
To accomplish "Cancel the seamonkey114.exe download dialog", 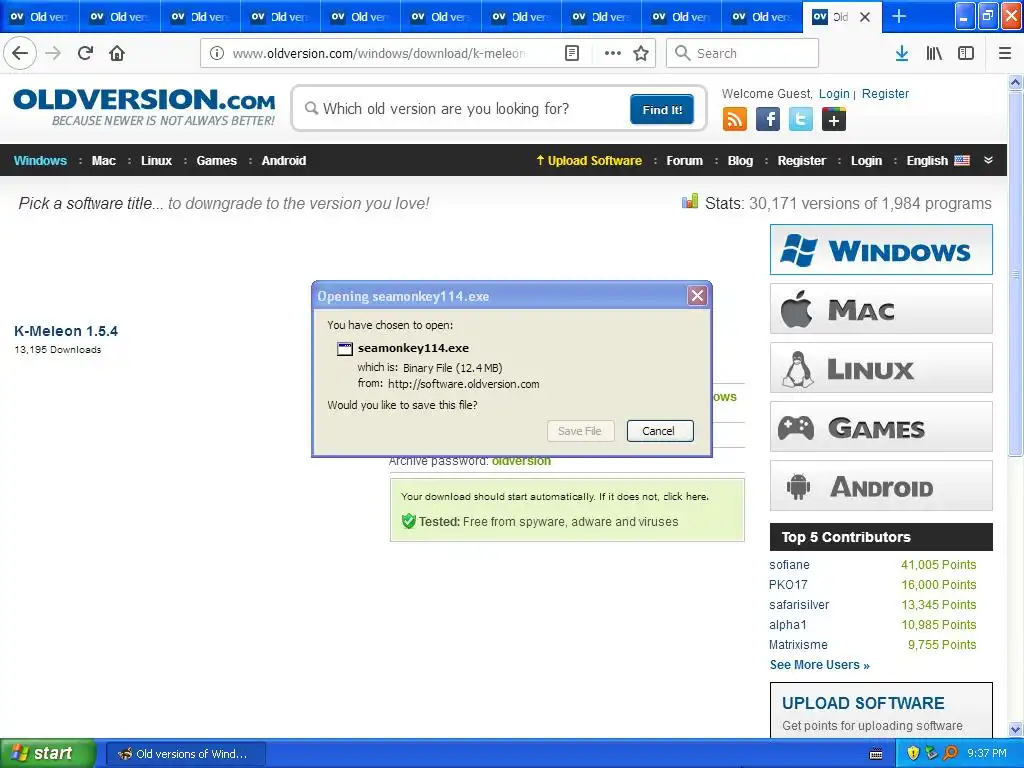I will coord(660,431).
